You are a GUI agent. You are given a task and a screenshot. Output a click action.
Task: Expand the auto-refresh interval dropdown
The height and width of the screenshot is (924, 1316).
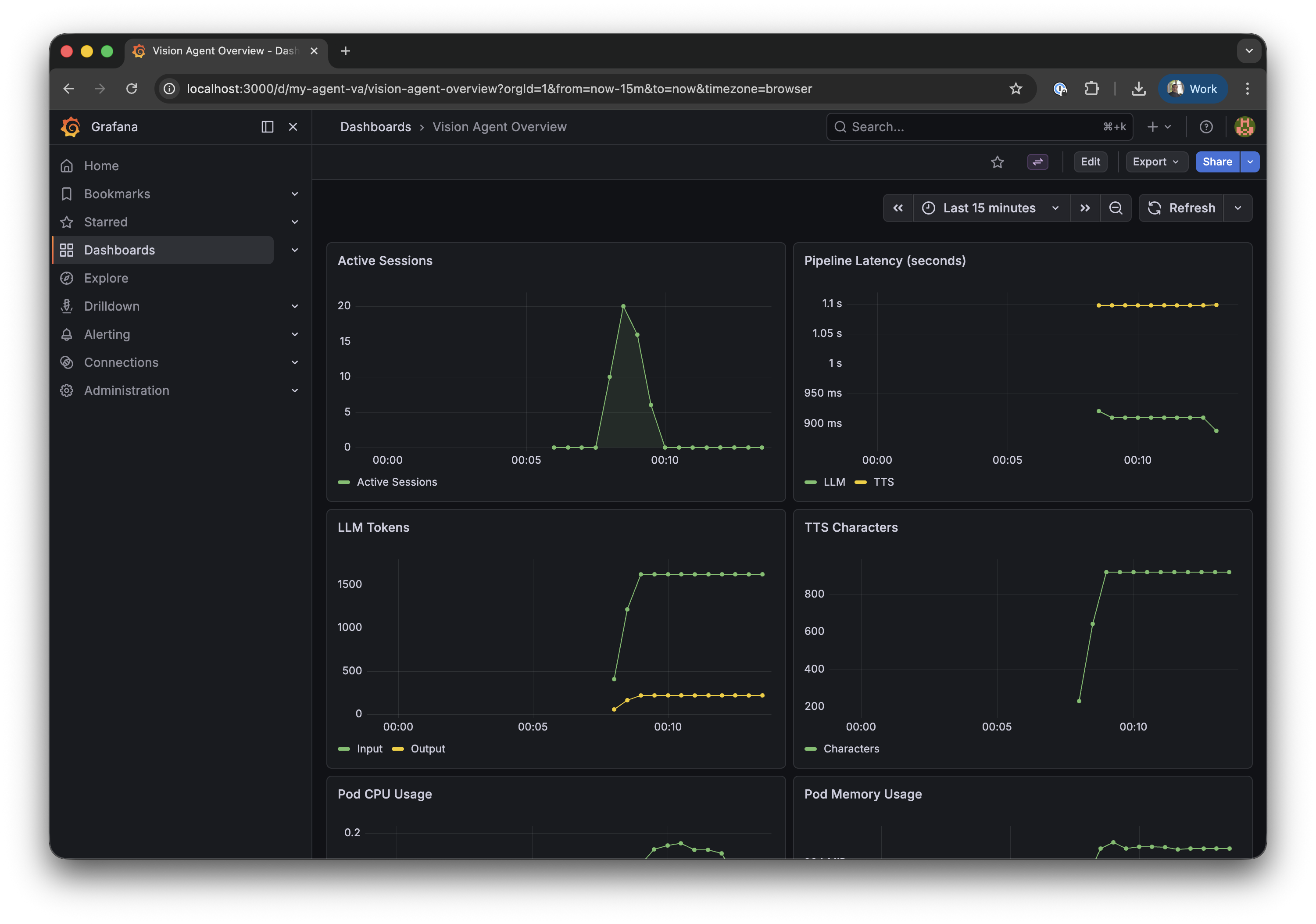tap(1237, 208)
